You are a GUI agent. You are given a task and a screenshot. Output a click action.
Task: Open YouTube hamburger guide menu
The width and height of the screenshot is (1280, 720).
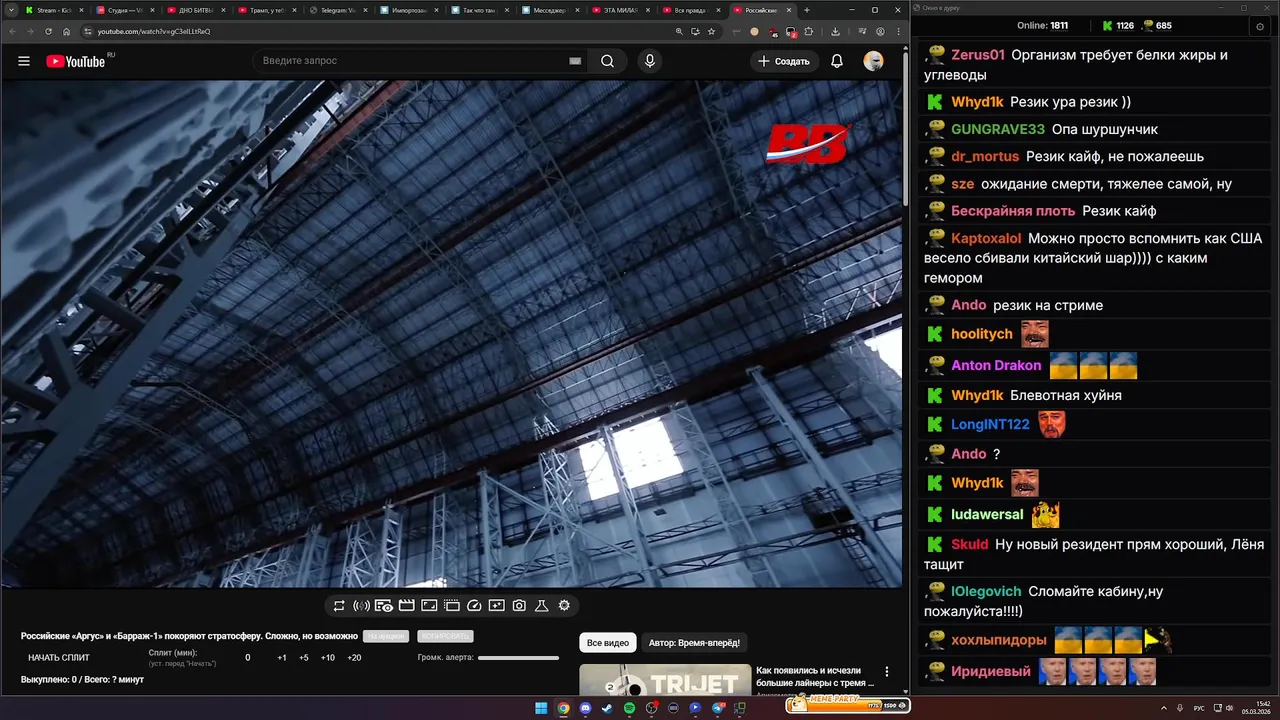(24, 61)
